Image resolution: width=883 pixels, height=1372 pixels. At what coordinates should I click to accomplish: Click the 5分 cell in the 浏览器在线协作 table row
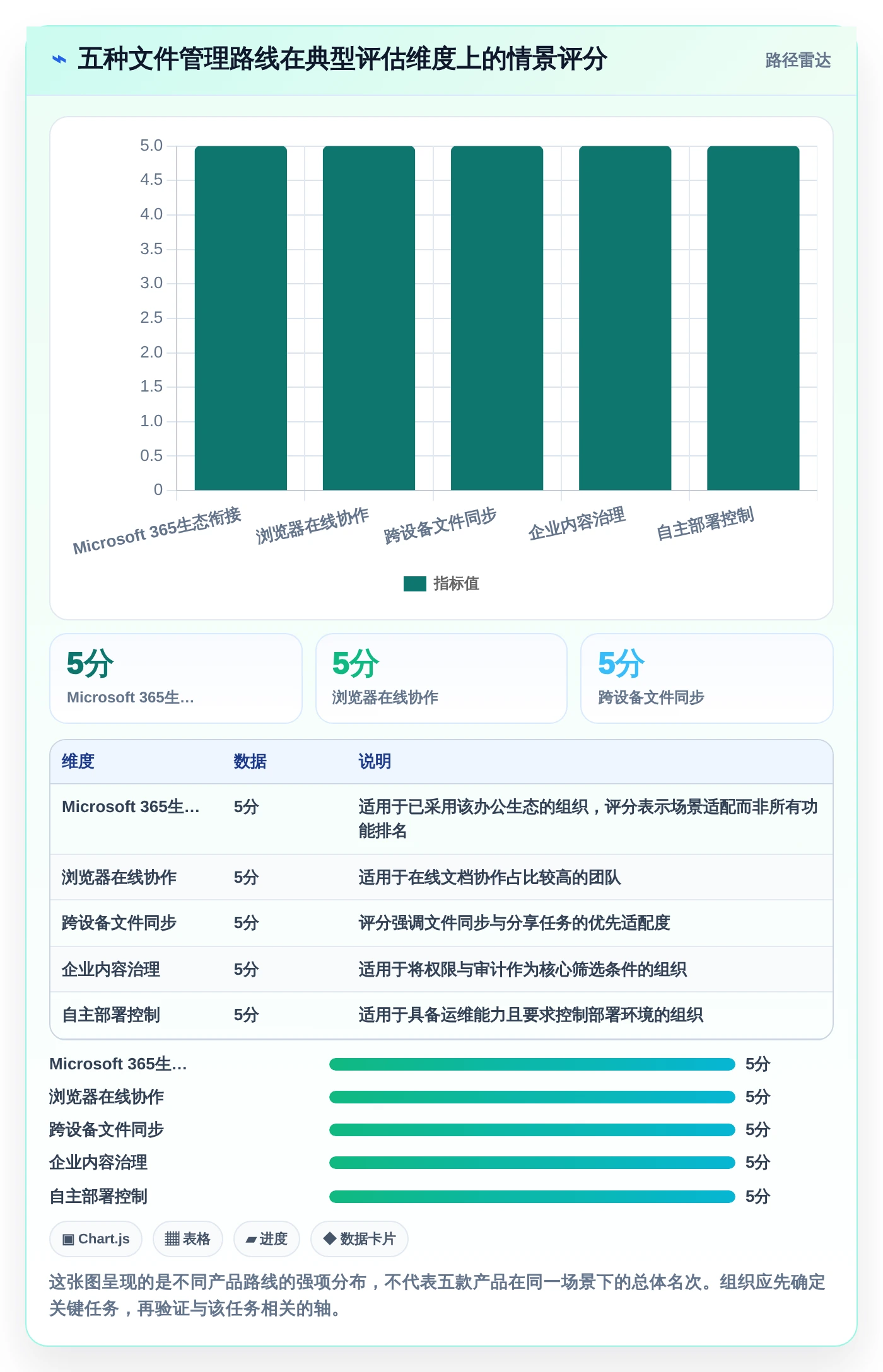(246, 878)
